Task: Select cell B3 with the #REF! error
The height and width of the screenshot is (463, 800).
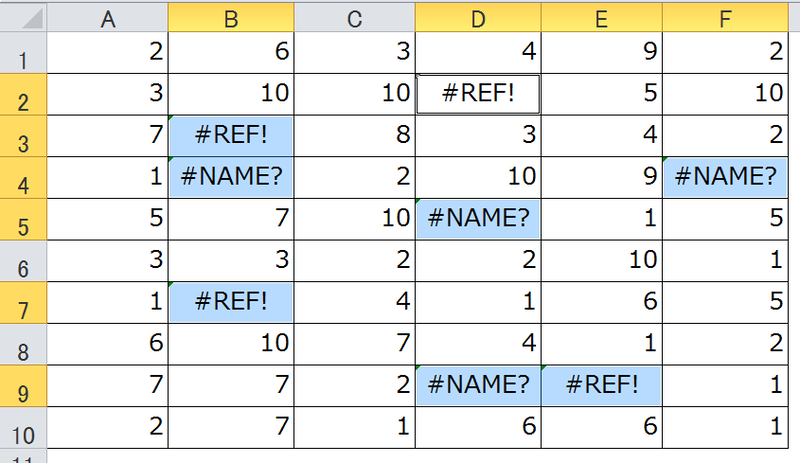Action: pos(231,135)
